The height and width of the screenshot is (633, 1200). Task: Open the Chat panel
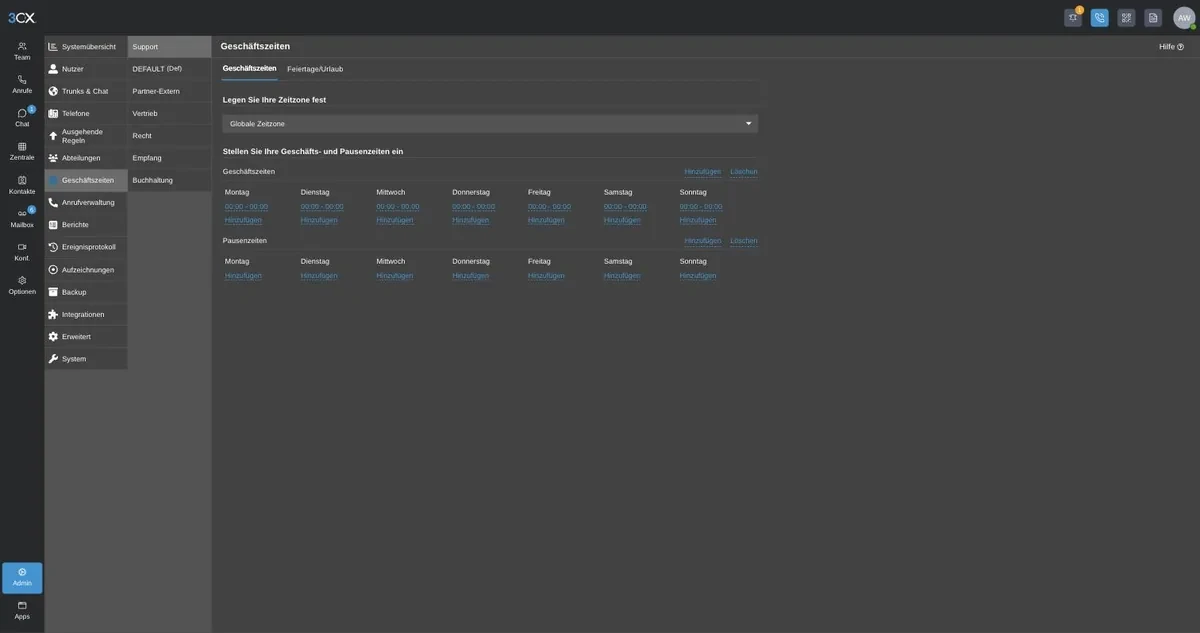(x=22, y=118)
